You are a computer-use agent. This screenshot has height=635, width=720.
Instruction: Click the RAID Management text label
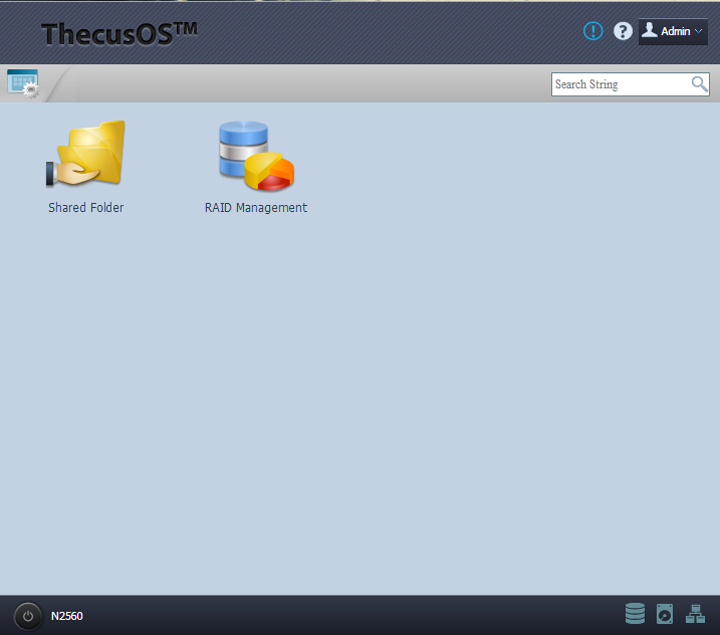point(256,208)
